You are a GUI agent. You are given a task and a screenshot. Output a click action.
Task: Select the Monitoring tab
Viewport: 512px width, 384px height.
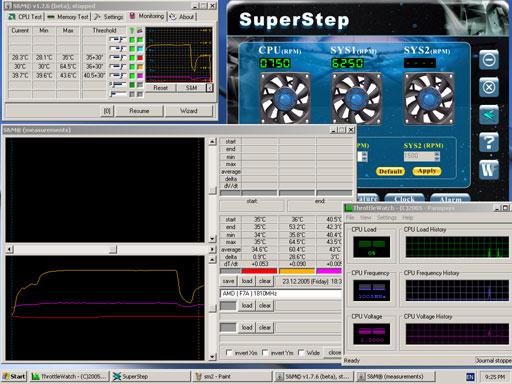[x=147, y=16]
